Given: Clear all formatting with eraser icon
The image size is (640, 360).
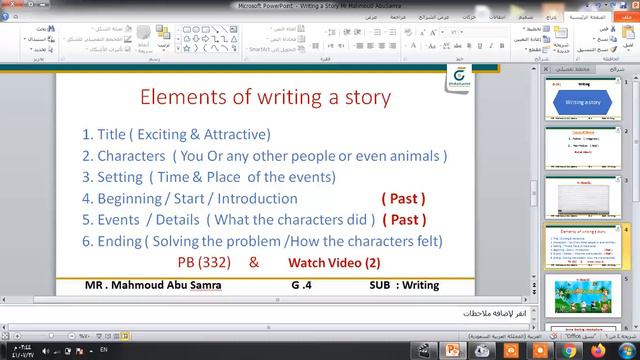Looking at the screenshot, I should (408, 32).
